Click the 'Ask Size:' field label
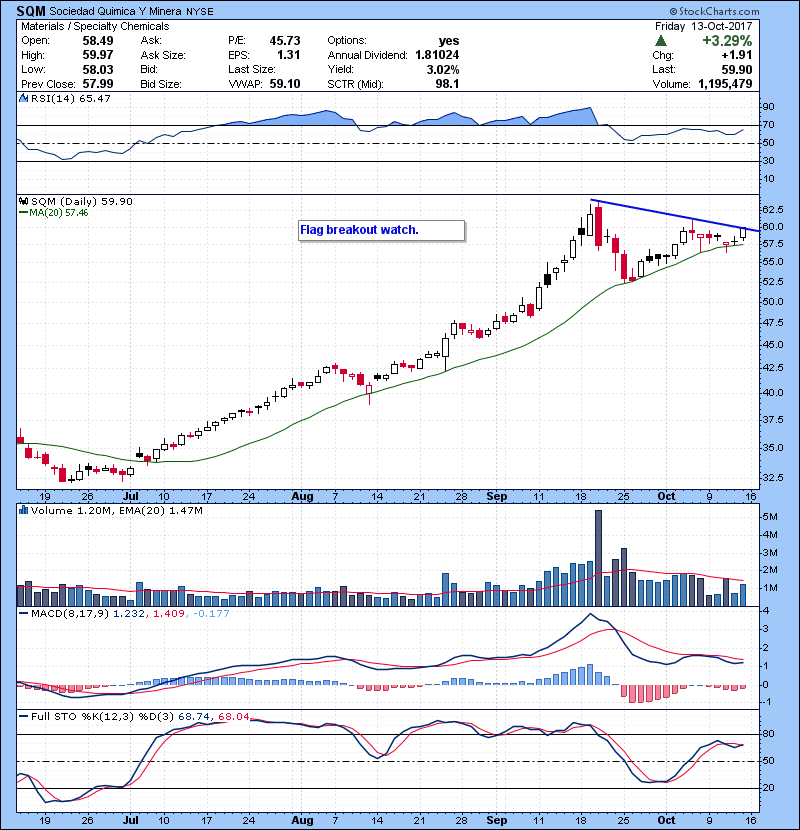The height and width of the screenshot is (830, 800). [163, 55]
